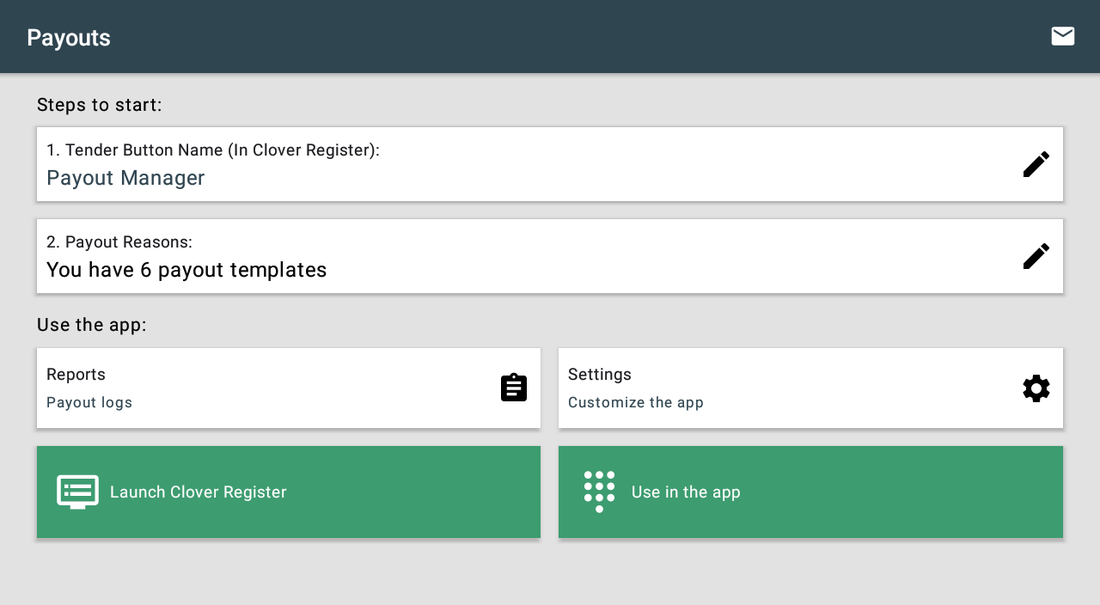1100x605 pixels.
Task: Click the 'Payout logs' subtitle
Action: coord(89,402)
